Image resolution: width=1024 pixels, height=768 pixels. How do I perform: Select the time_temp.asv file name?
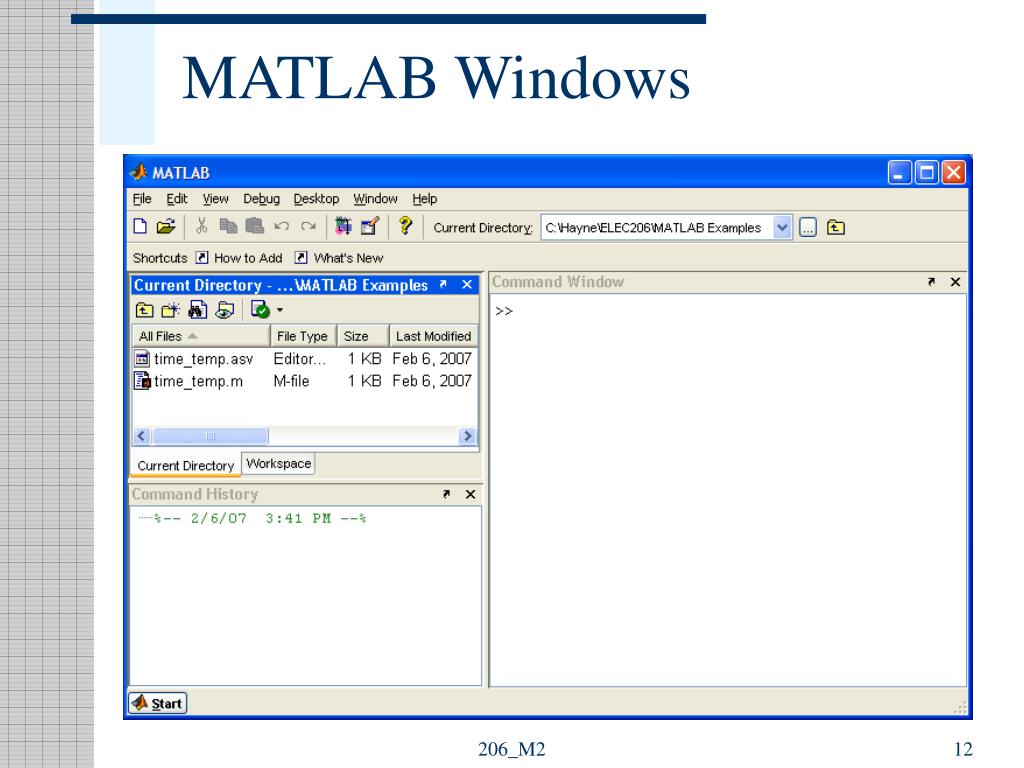[x=203, y=359]
